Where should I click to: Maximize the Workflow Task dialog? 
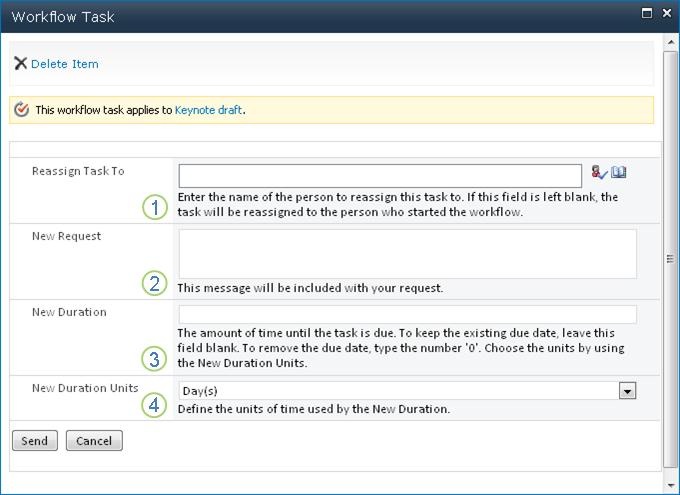click(647, 14)
